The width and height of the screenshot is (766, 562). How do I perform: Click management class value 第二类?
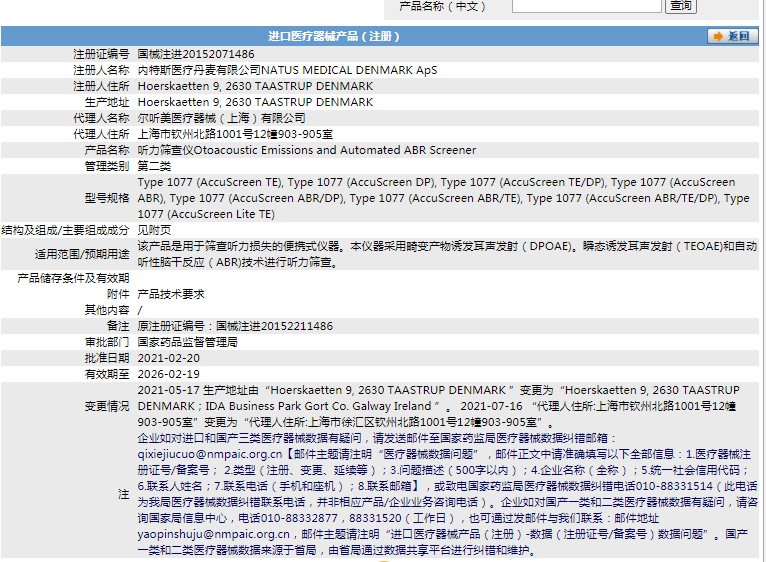tap(154, 166)
